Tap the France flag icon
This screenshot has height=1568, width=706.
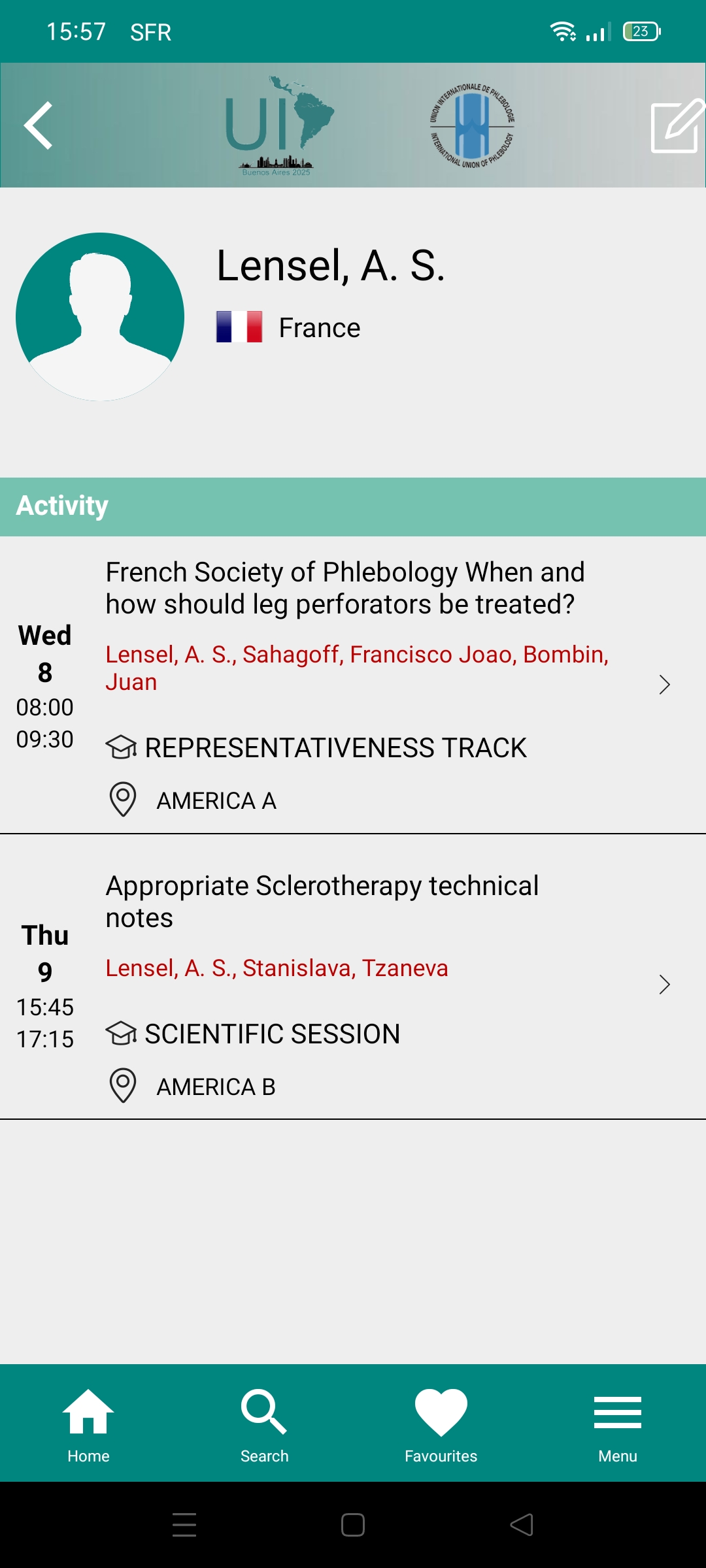[239, 327]
